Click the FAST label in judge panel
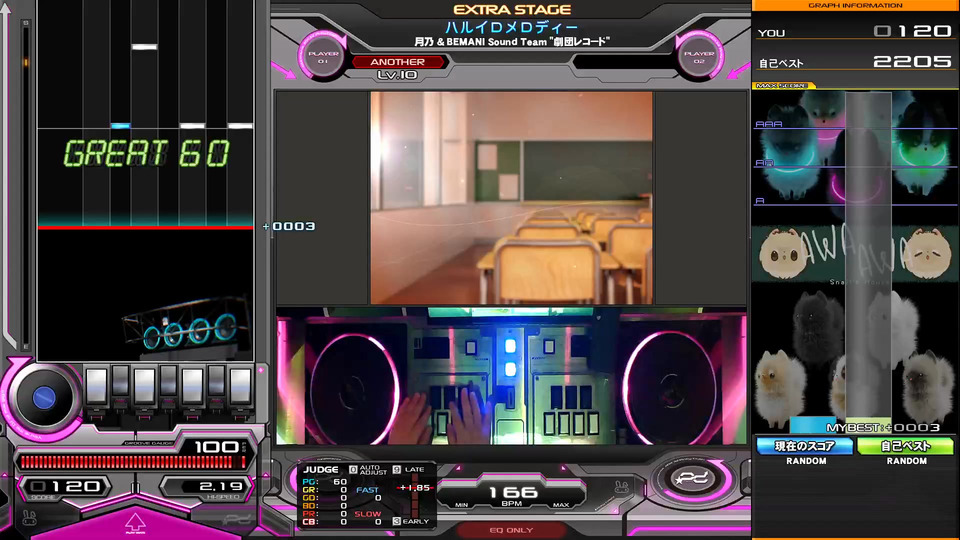Image resolution: width=960 pixels, height=540 pixels. 367,490
